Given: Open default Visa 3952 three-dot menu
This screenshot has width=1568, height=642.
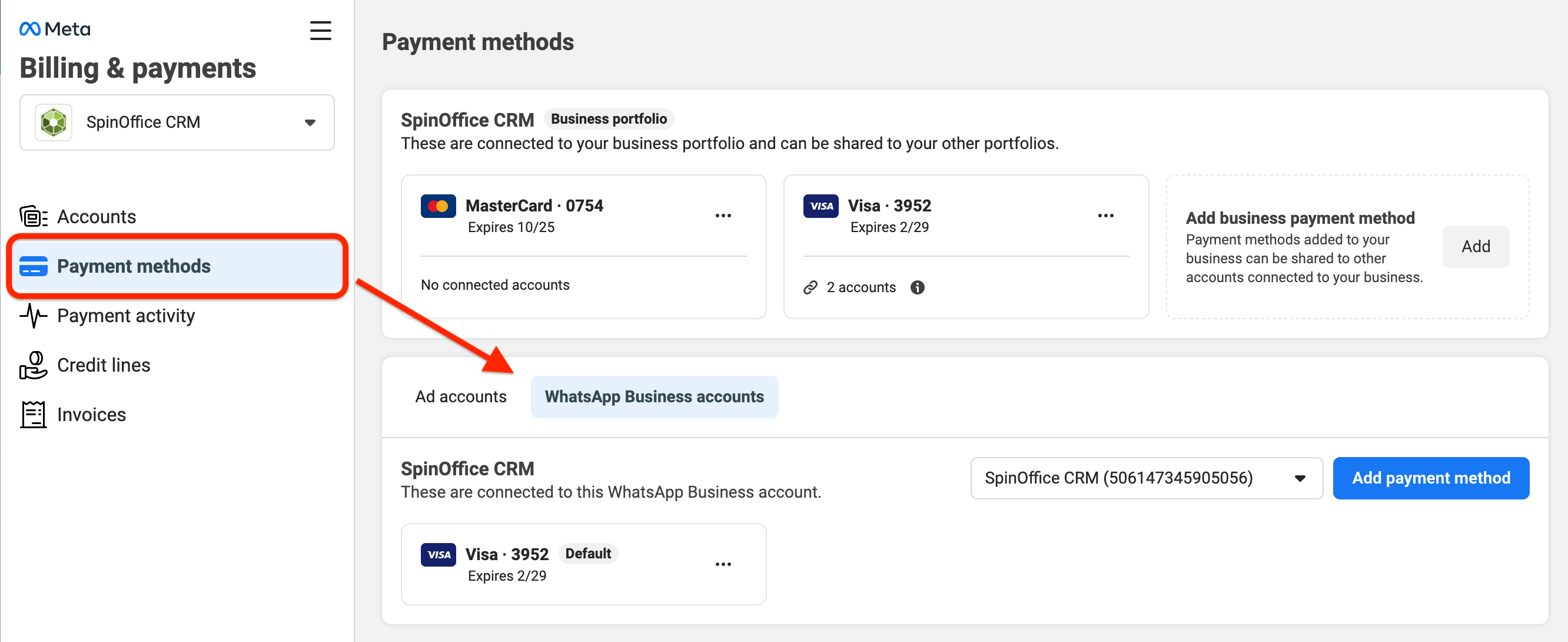Looking at the screenshot, I should point(723,564).
